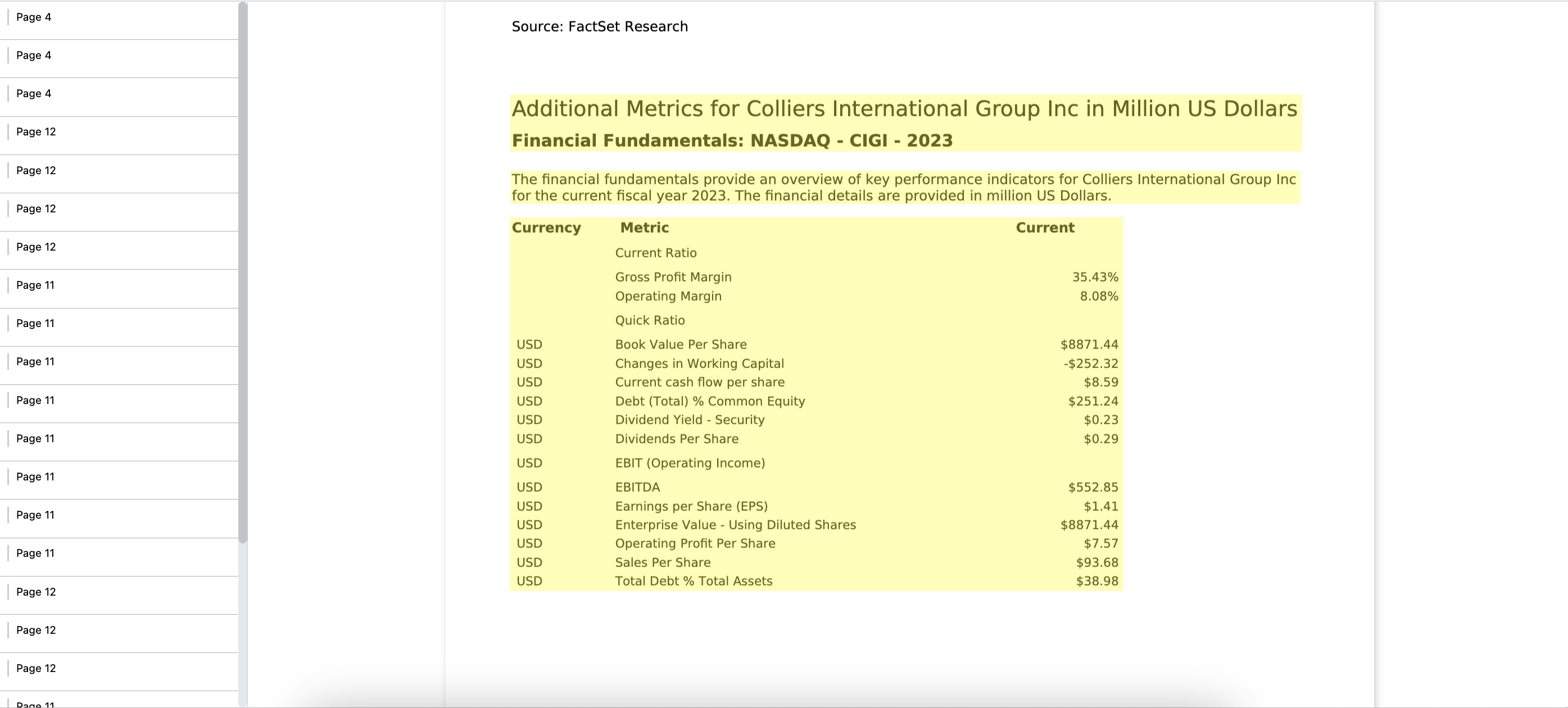Click the Currency column header
The height and width of the screenshot is (708, 1568).
click(x=546, y=228)
